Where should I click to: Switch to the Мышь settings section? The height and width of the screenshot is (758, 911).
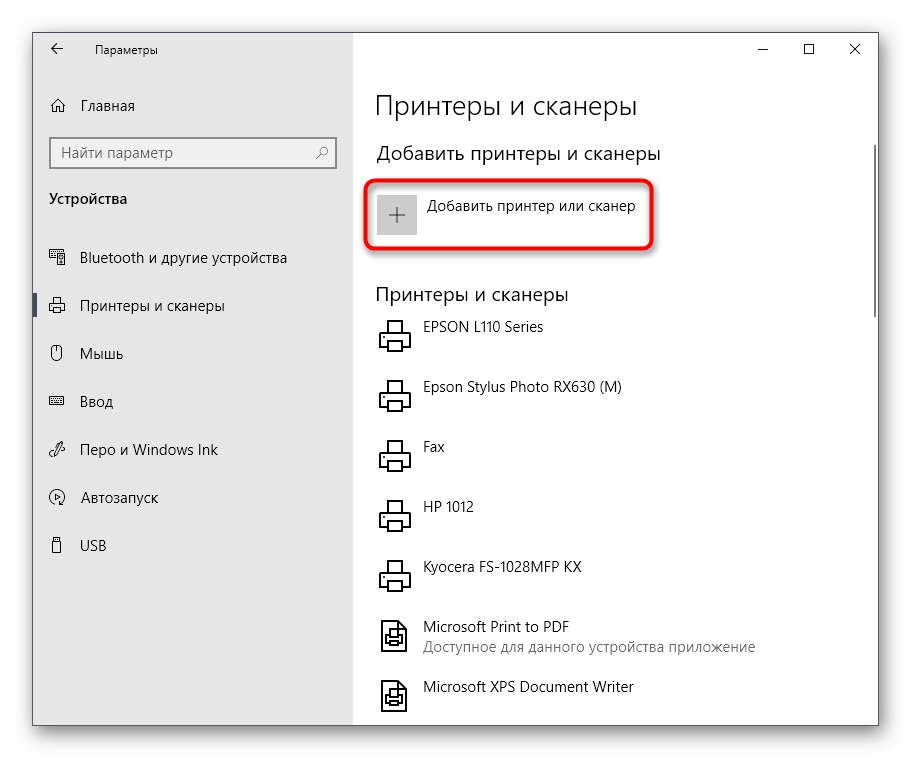point(57,353)
